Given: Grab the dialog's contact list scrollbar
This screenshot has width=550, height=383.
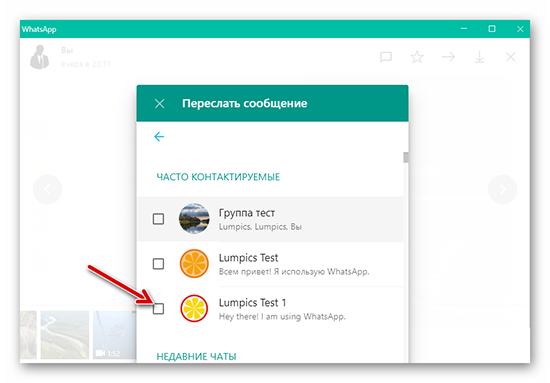Looking at the screenshot, I should click(406, 157).
